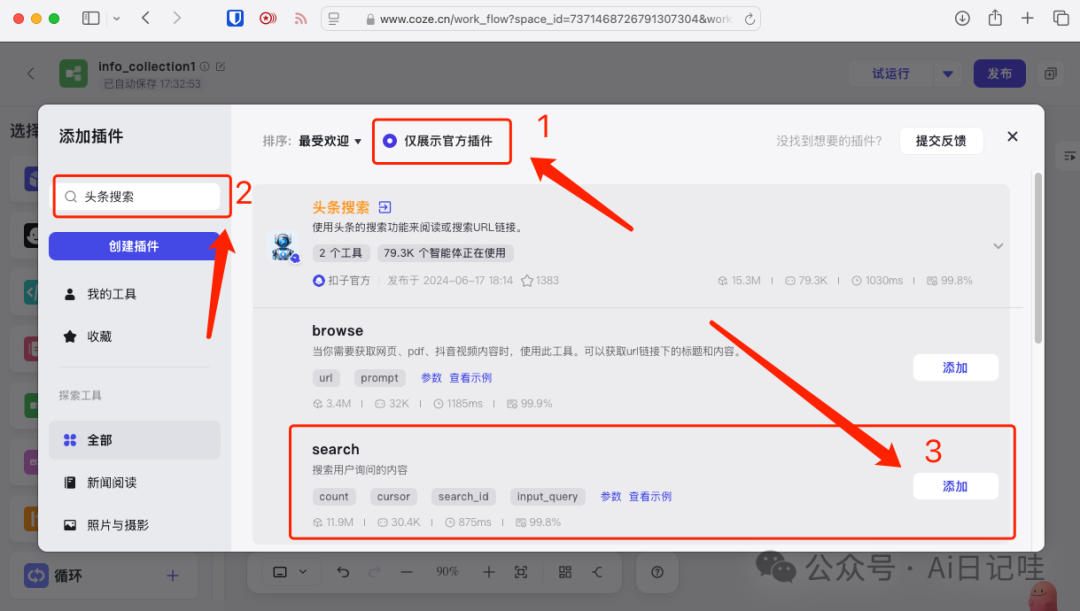Open 头条搜索 plugin detail arrow icon
The image size is (1080, 611).
pyautogui.click(x=385, y=207)
